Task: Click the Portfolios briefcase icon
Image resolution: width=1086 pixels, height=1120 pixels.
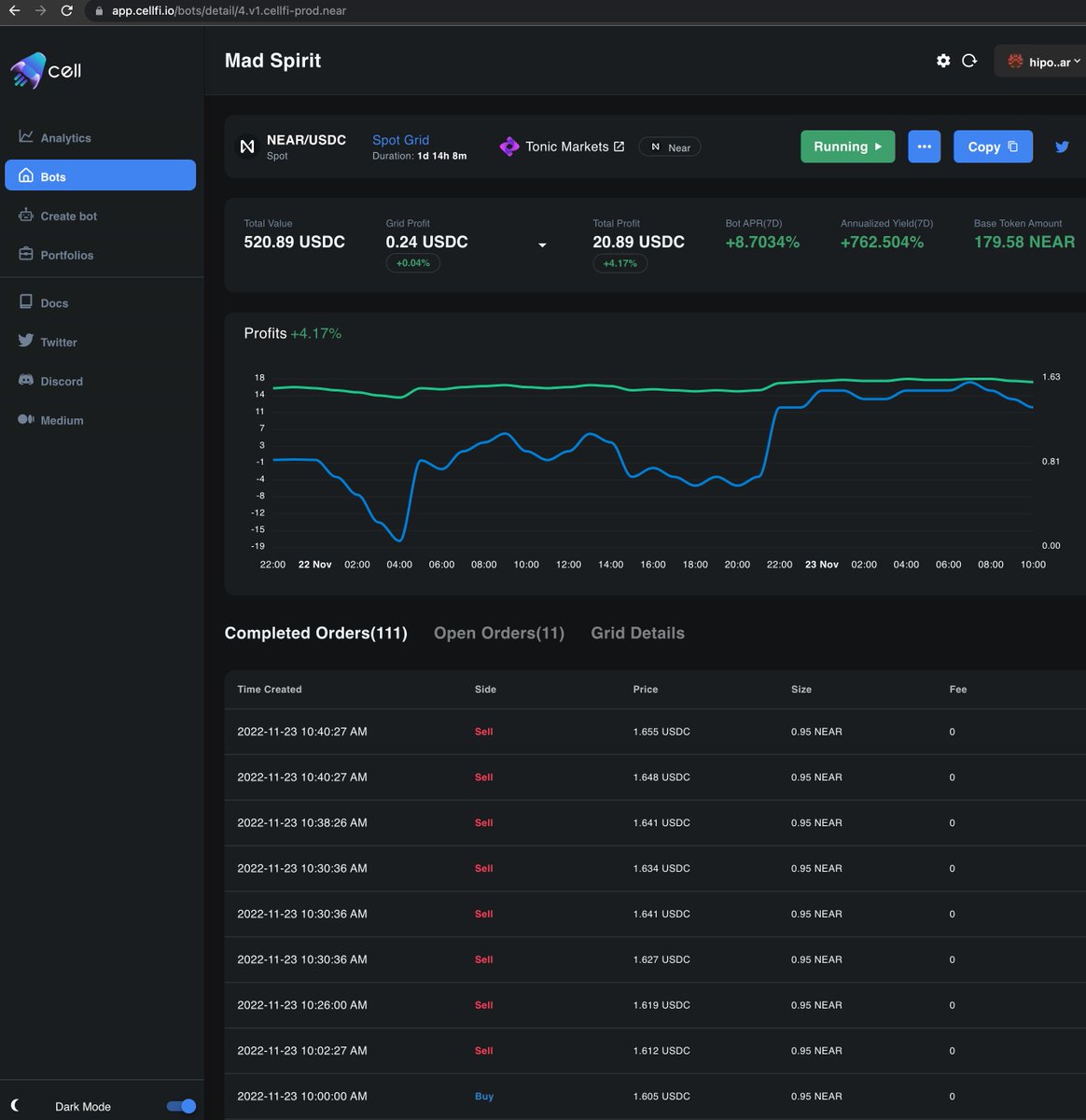Action: (26, 254)
